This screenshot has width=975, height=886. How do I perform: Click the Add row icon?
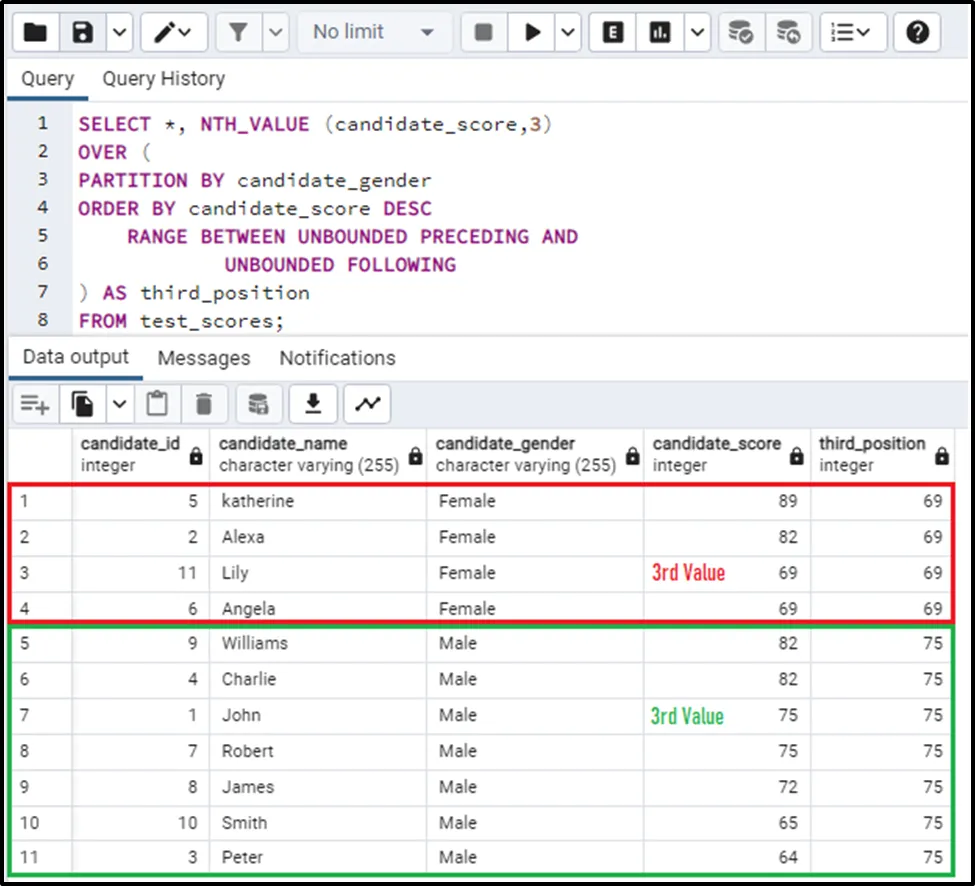click(35, 404)
